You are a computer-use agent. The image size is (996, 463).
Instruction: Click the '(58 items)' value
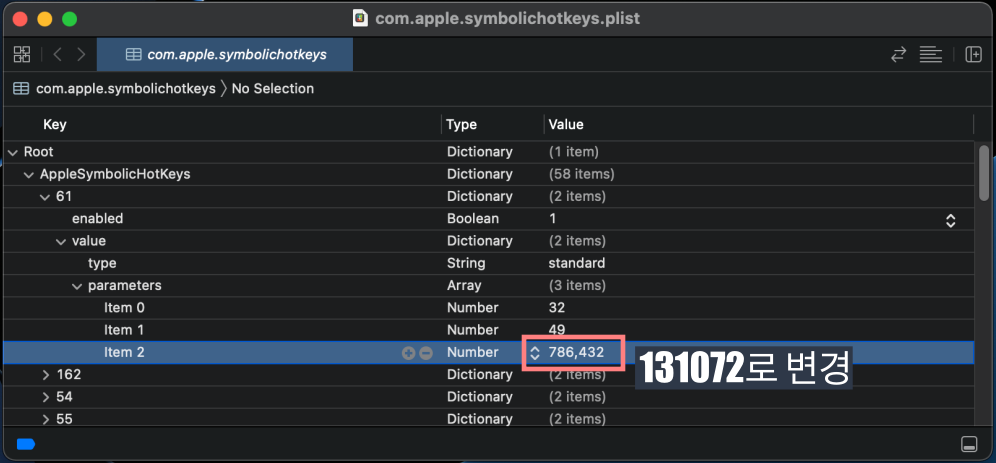pyautogui.click(x=581, y=174)
